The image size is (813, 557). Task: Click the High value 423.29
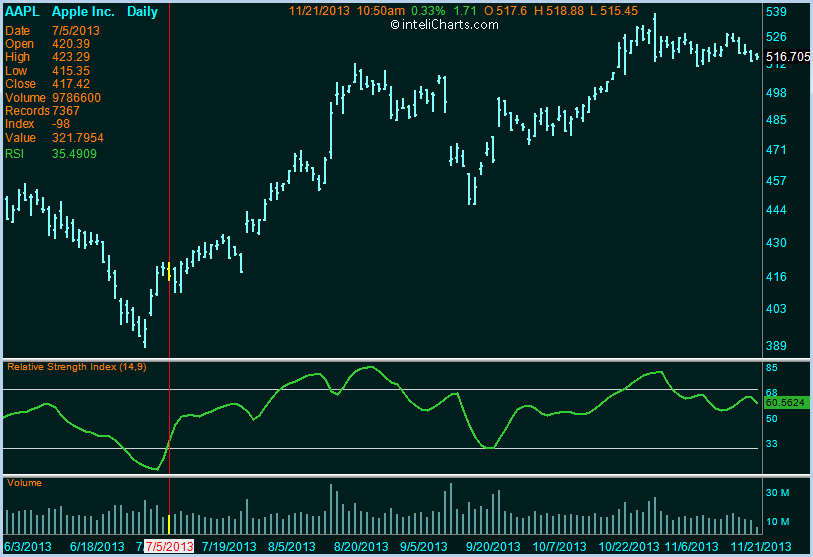[x=71, y=57]
